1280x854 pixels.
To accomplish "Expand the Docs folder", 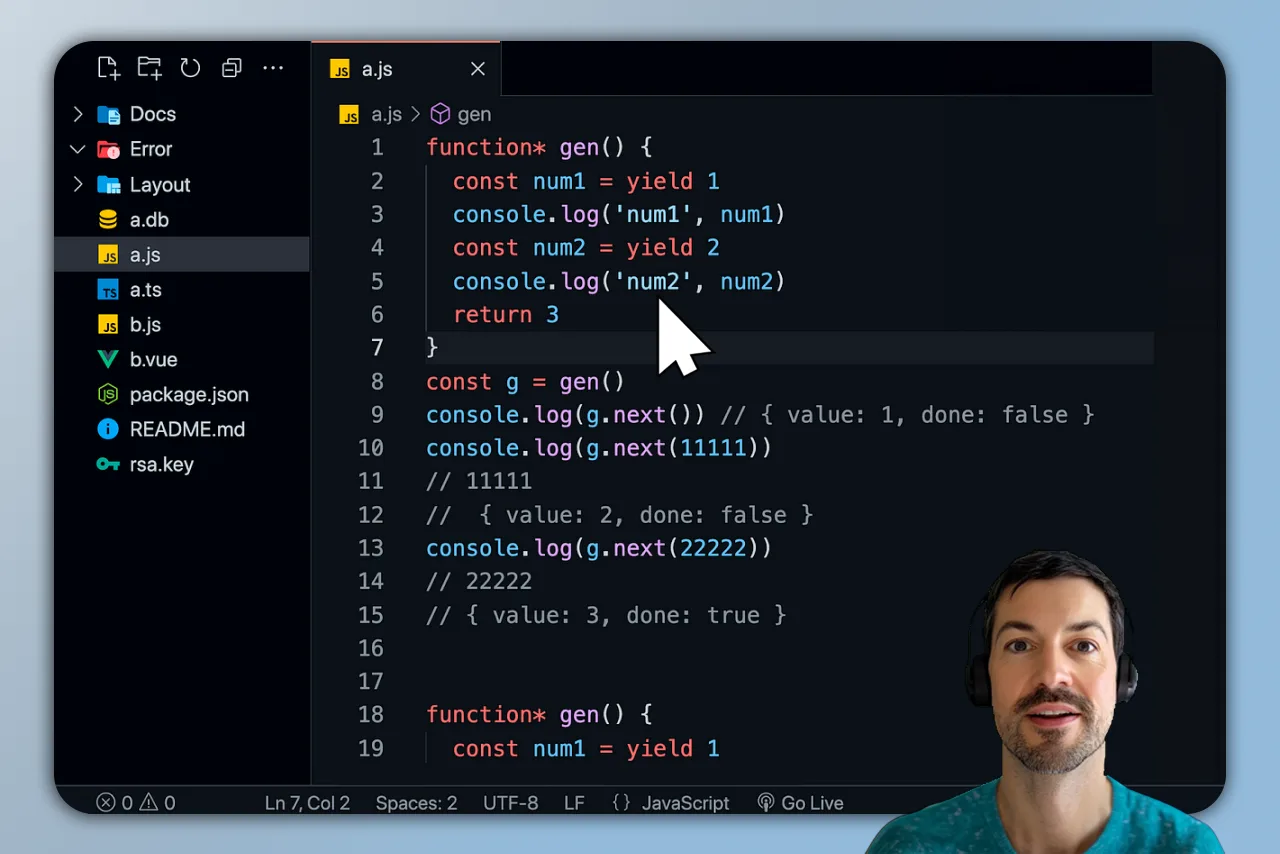I will (78, 114).
